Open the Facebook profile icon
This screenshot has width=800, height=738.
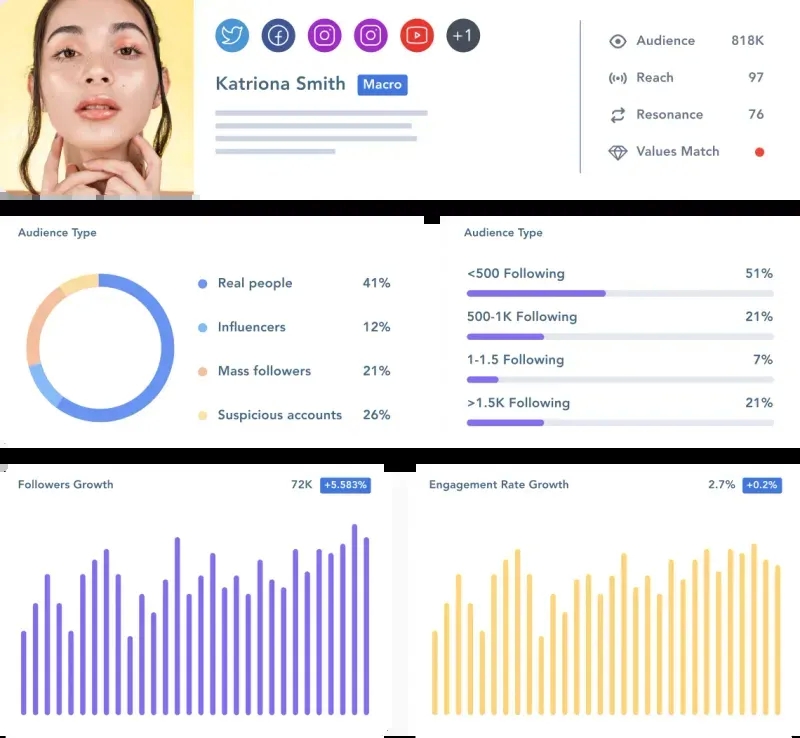coord(278,36)
